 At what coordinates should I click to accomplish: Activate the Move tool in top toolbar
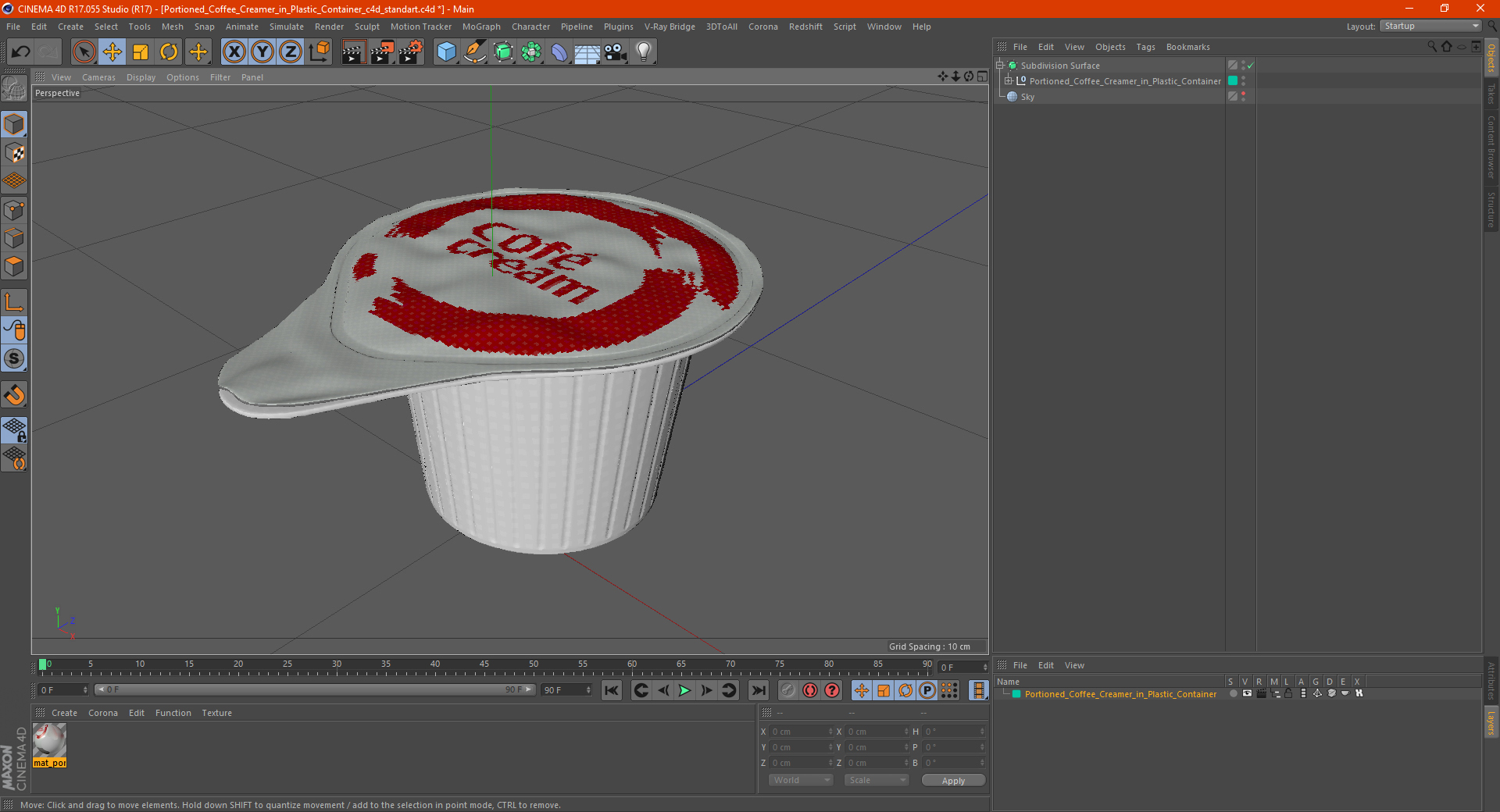pos(112,52)
